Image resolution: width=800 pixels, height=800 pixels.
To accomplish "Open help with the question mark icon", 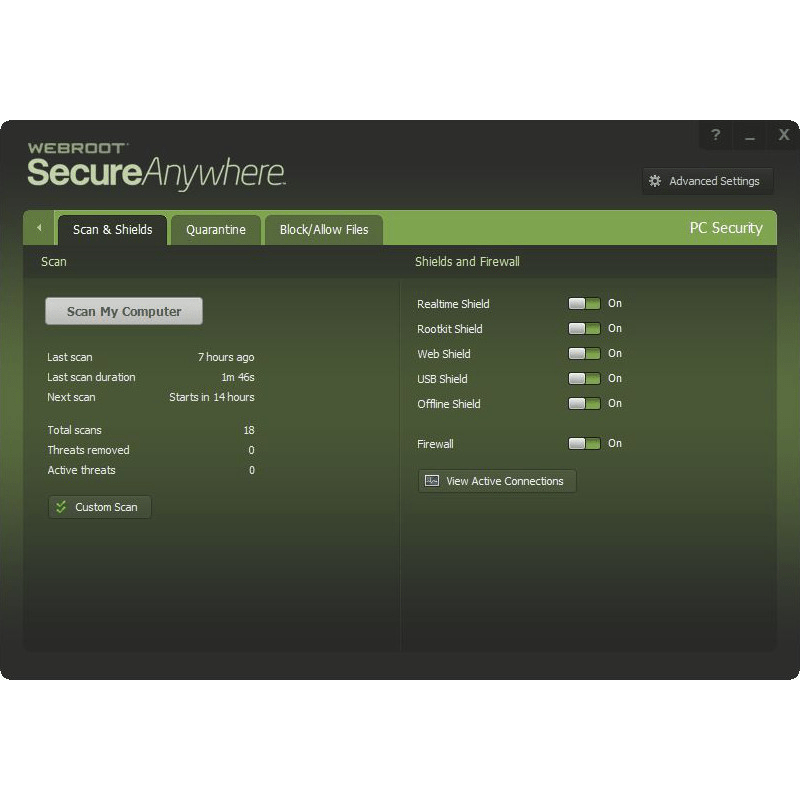I will pos(716,135).
